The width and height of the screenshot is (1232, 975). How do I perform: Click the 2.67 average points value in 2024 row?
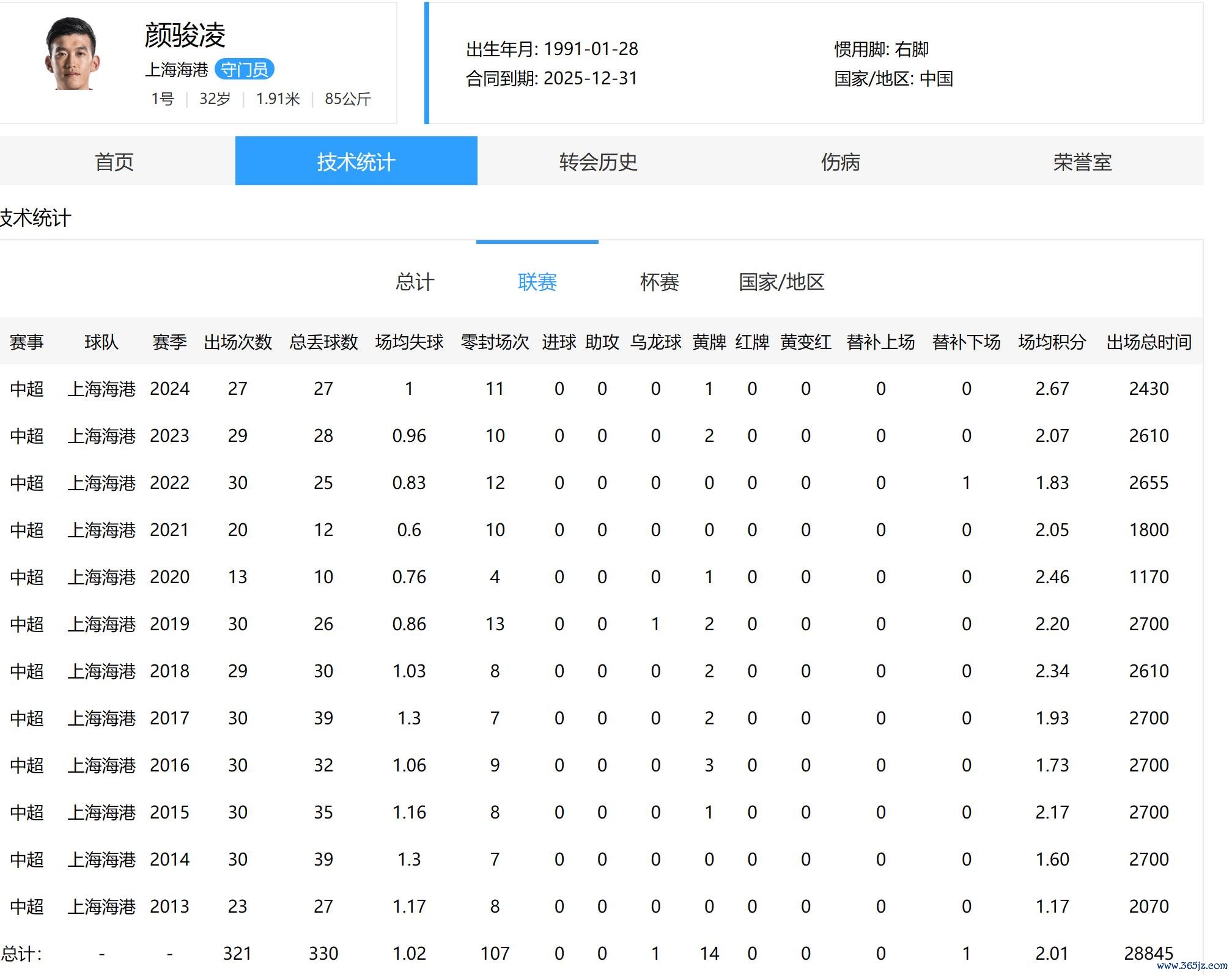coord(1052,389)
